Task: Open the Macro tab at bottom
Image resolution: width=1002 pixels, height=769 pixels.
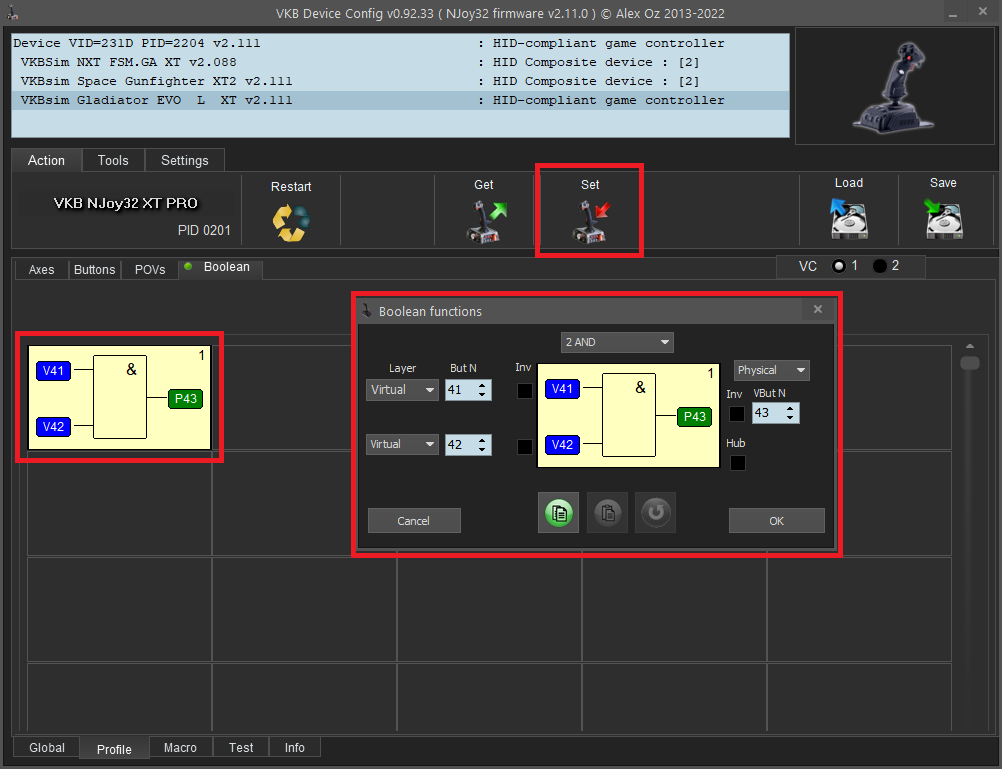Action: 180,748
